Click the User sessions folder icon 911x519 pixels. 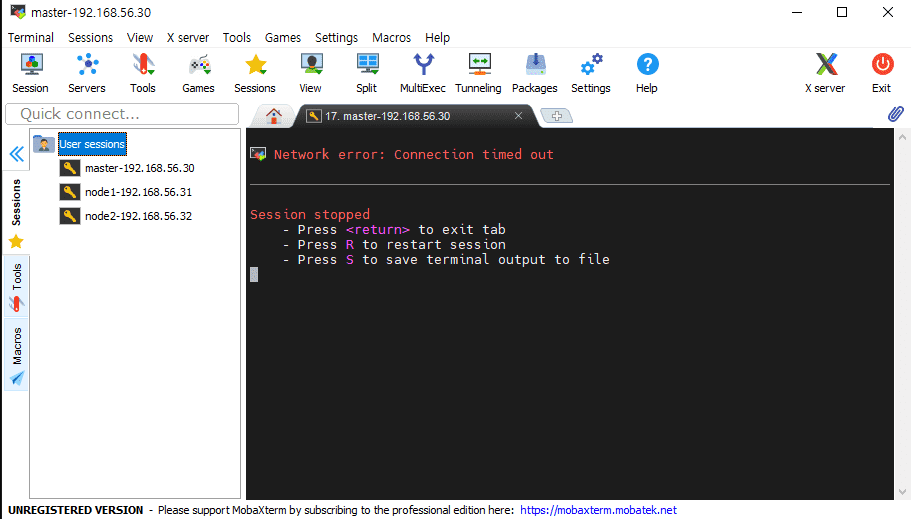coord(44,144)
